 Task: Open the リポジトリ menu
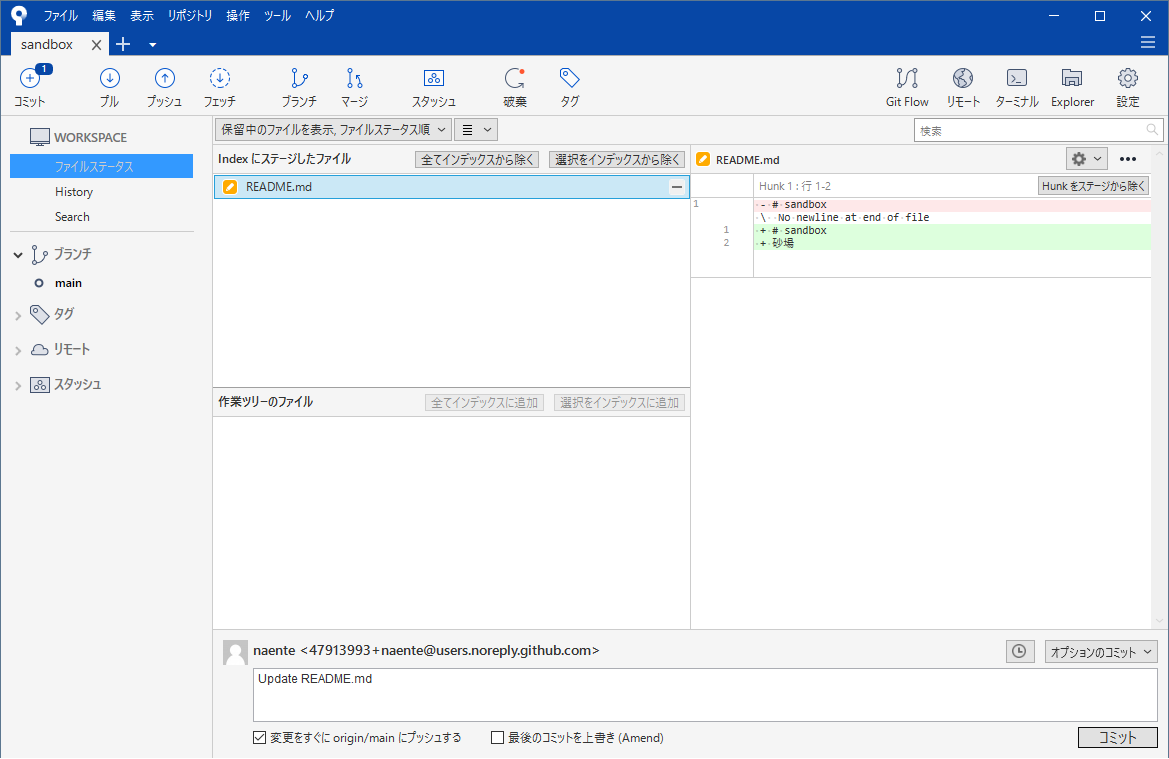tap(189, 15)
